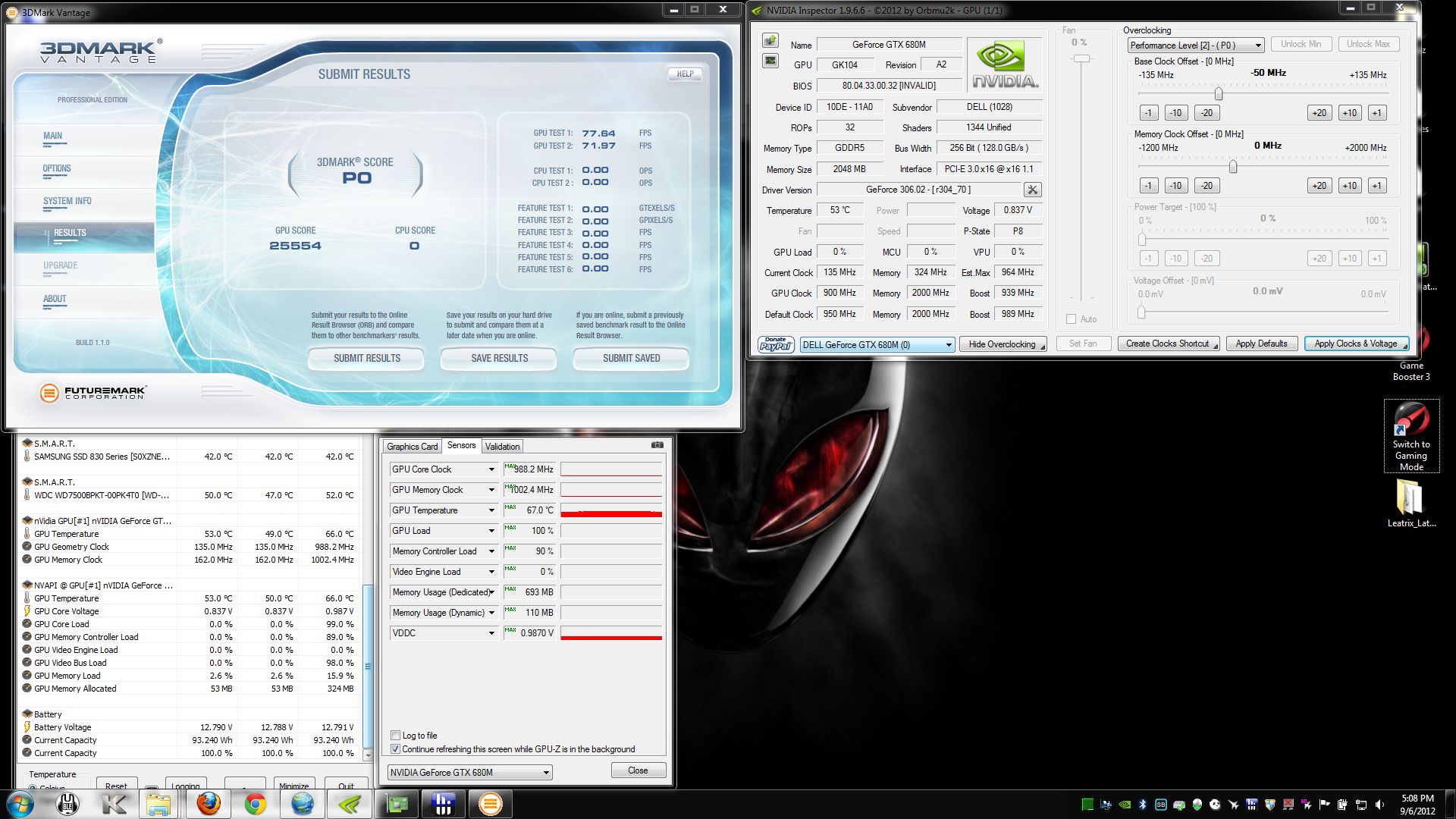This screenshot has height=819, width=1456.
Task: Open the sensor monitoring graph icon
Action: pyautogui.click(x=770, y=61)
